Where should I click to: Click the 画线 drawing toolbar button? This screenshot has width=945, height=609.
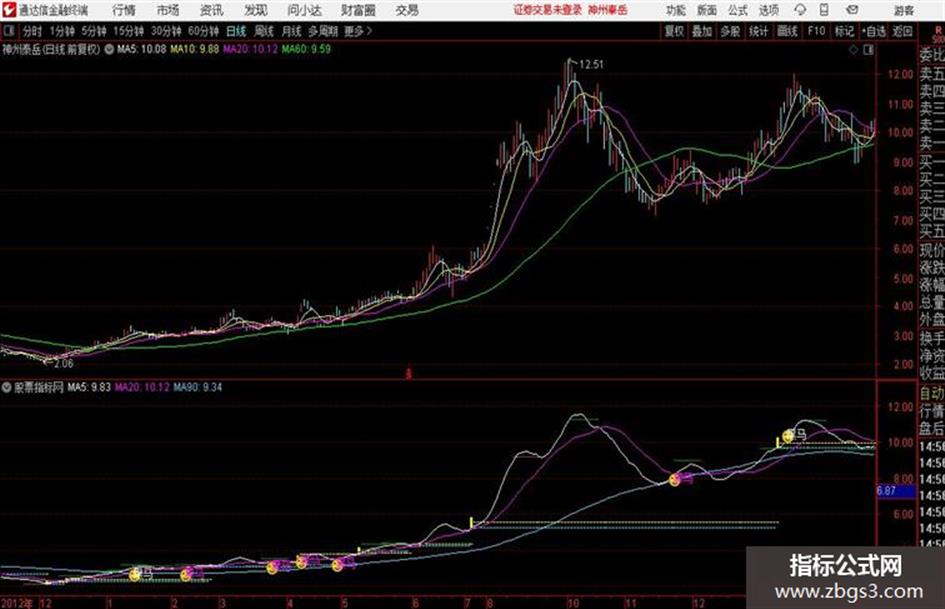coord(788,31)
